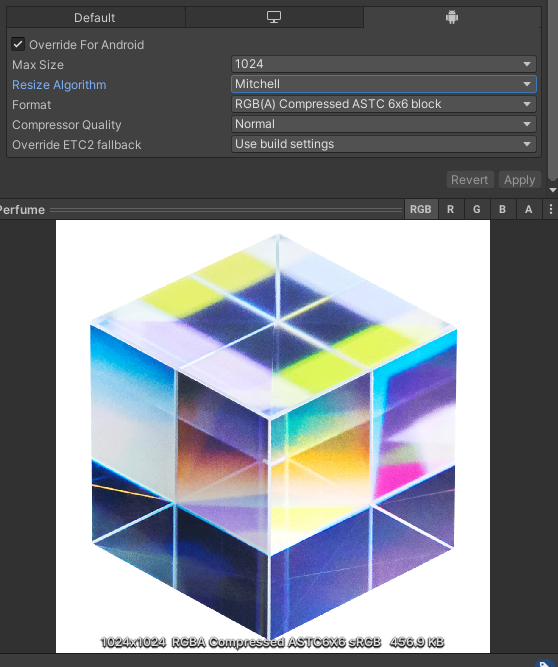Select the Android robot platform tab
Image resolution: width=558 pixels, height=667 pixels.
(452, 17)
